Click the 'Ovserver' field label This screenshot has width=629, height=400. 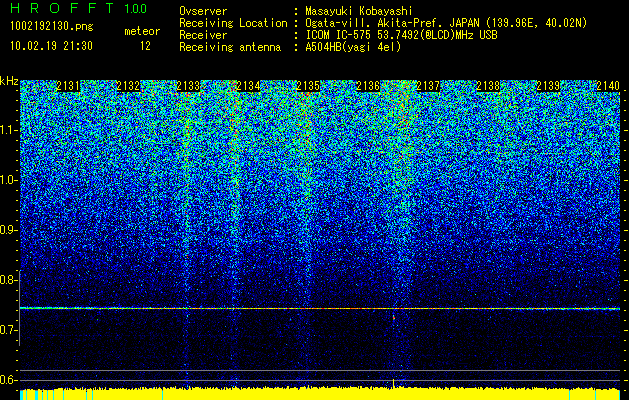point(203,11)
